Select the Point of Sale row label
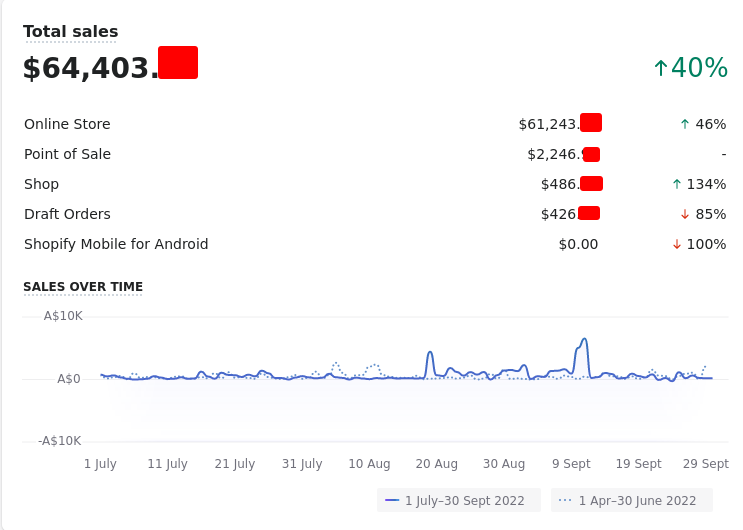 tap(67, 154)
